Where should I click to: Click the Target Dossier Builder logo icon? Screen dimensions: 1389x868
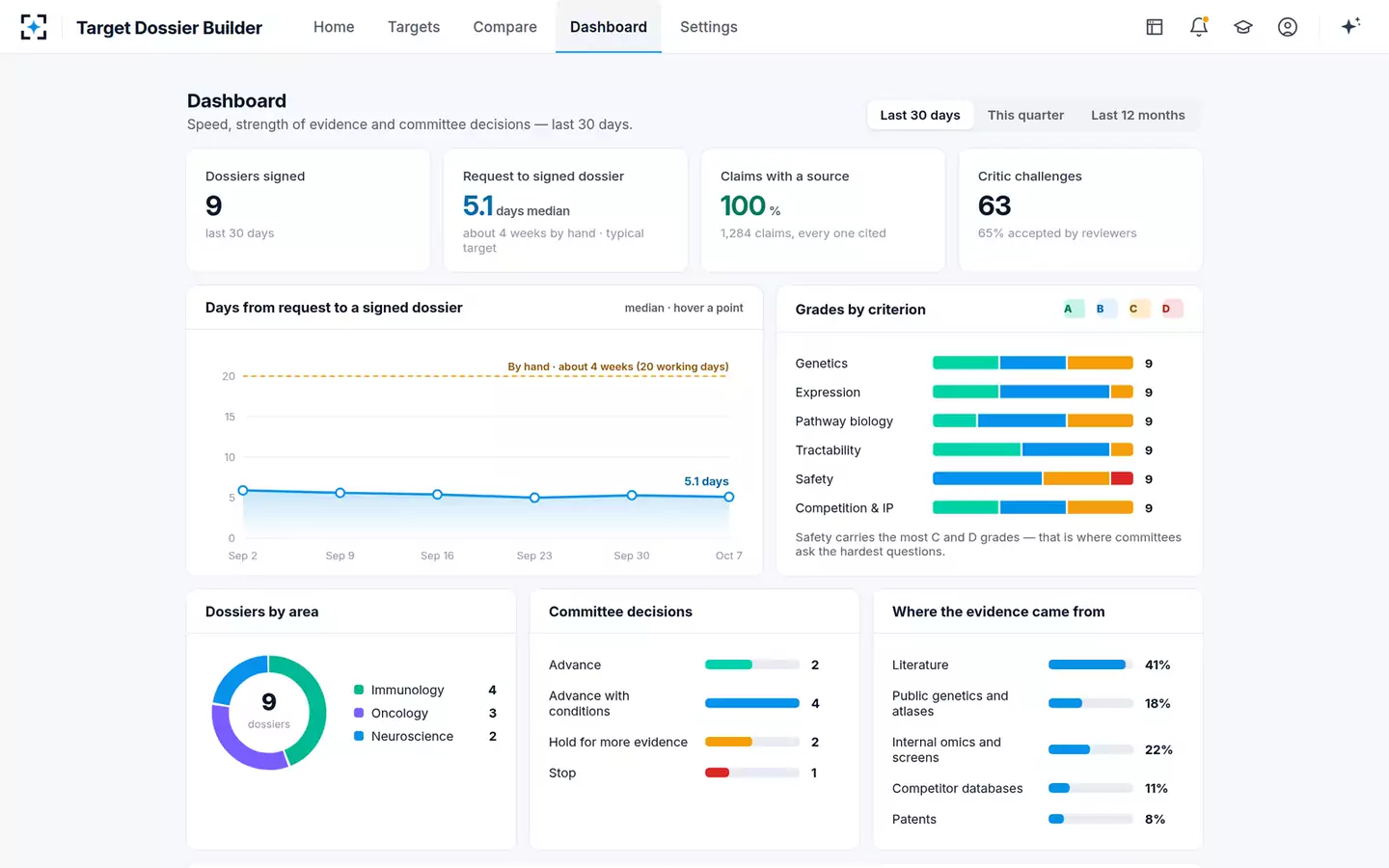[x=34, y=27]
